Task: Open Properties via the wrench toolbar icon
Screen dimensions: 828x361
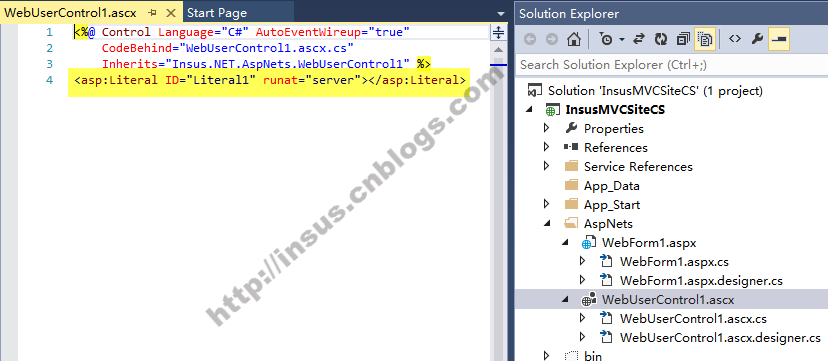Action: tap(757, 39)
